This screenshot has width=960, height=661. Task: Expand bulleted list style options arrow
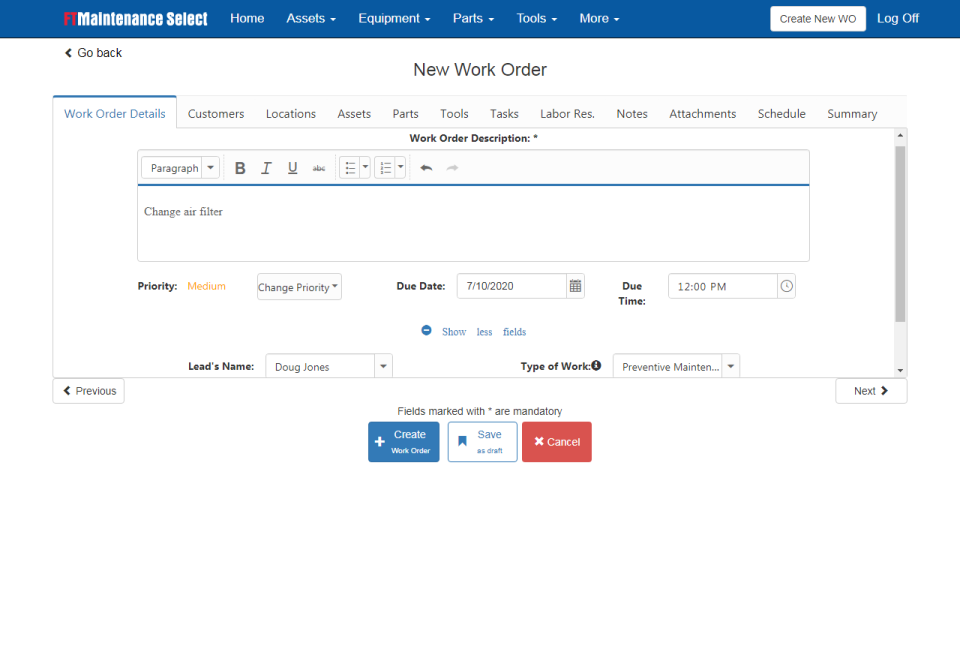[365, 168]
